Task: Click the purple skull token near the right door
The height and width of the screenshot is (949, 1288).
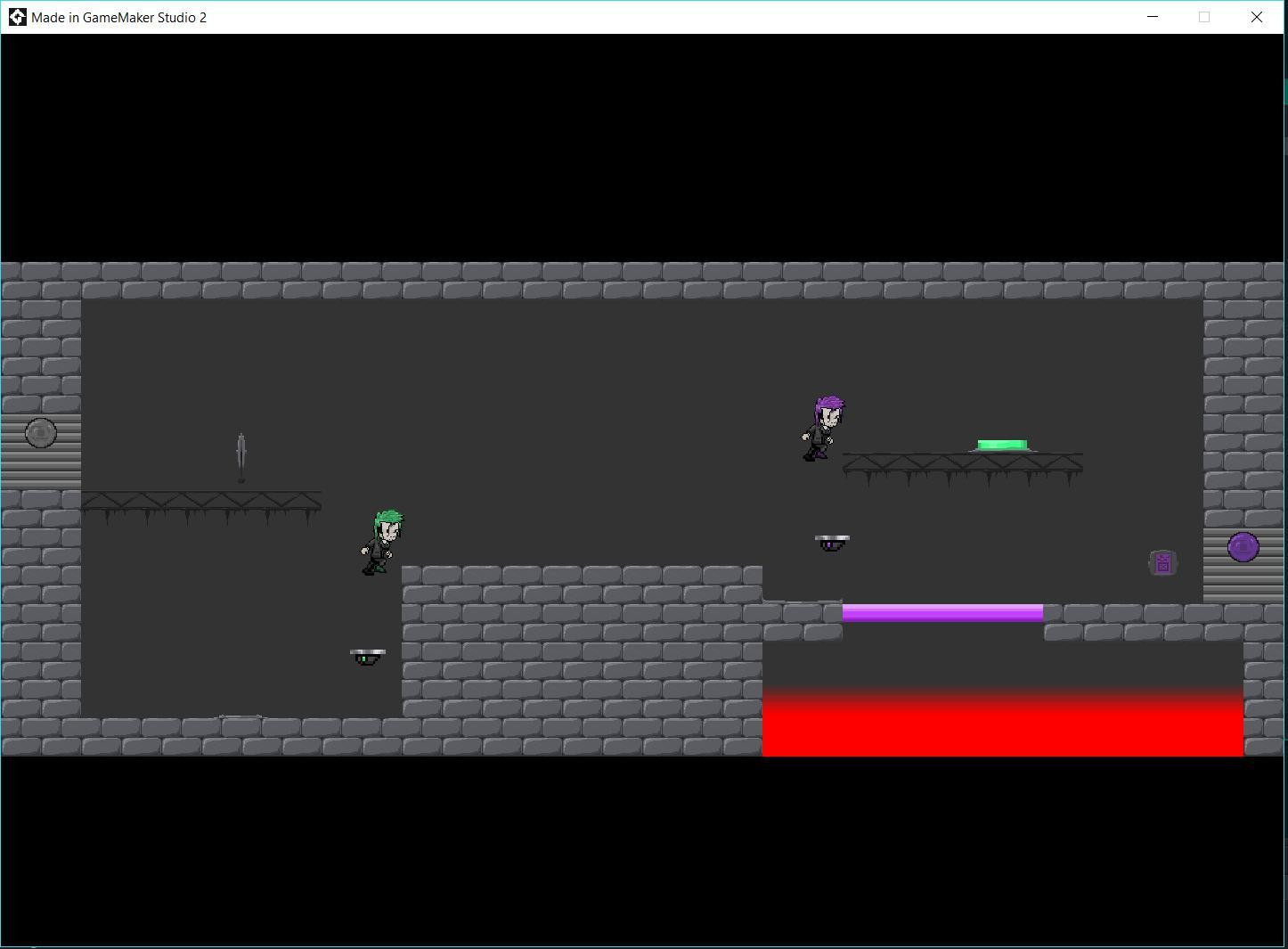Action: pyautogui.click(x=1162, y=563)
